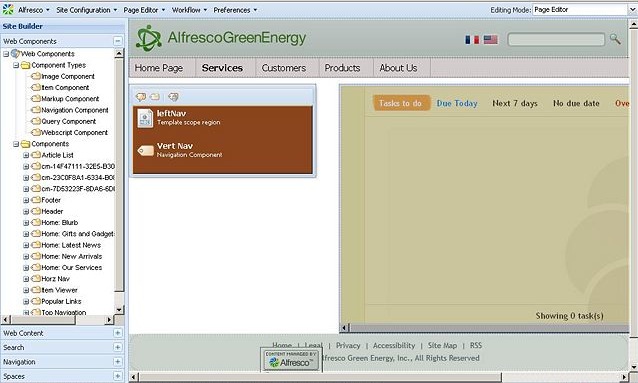This screenshot has height=383, width=638.
Task: Click the Components folder icon
Action: pyautogui.click(x=26, y=144)
